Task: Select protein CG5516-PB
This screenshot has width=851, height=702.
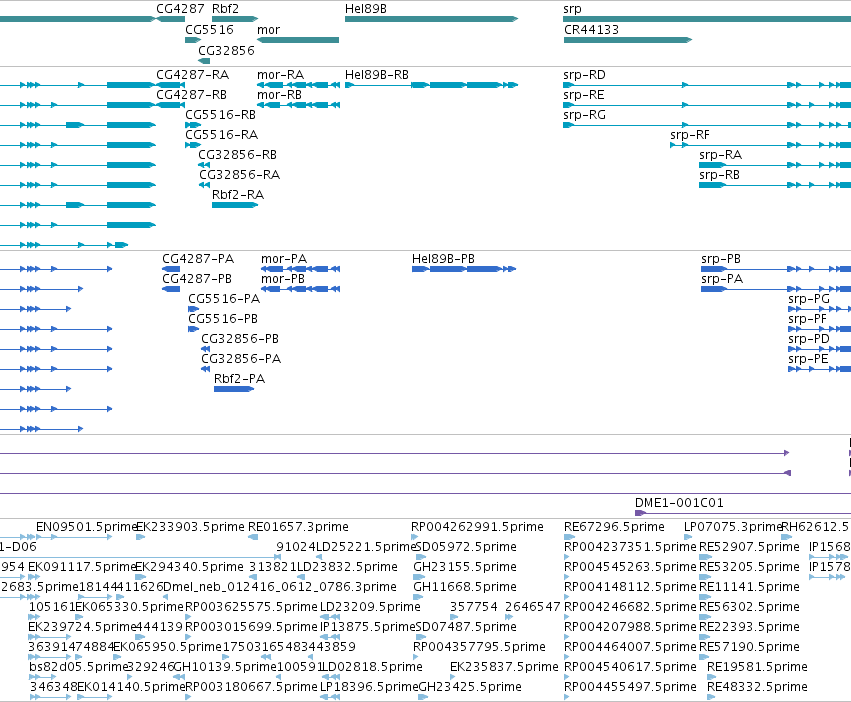Action: 194,329
